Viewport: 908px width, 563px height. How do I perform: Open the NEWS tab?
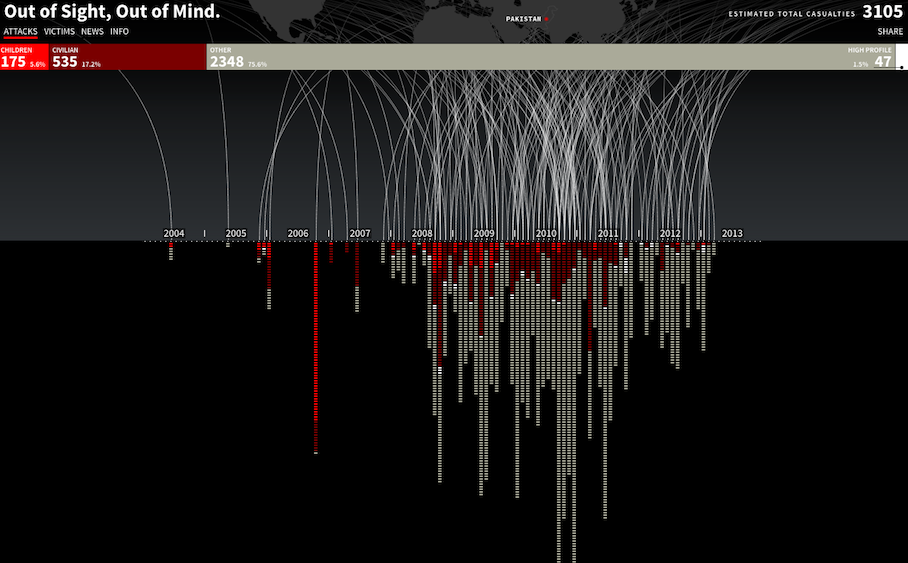[92, 31]
